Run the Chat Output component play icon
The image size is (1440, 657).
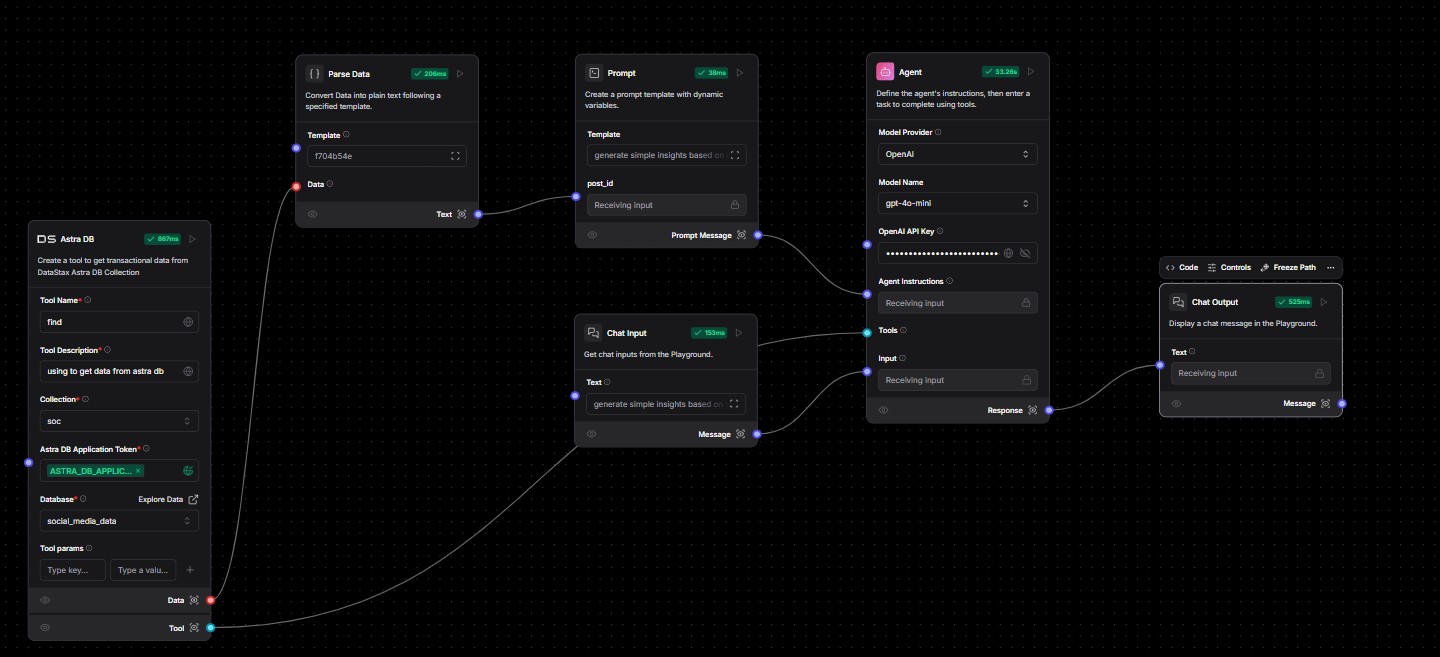[x=1324, y=302]
